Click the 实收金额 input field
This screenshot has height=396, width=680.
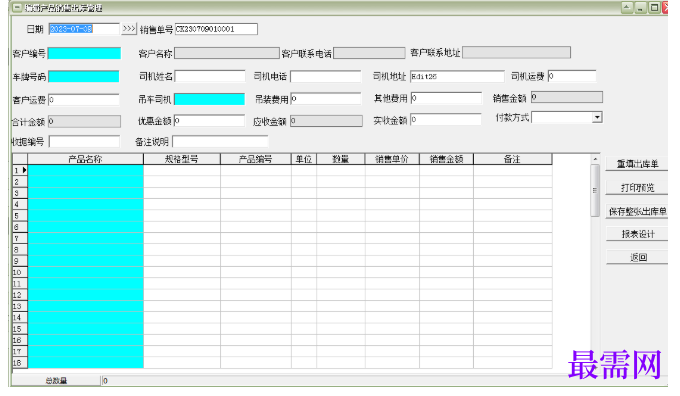[446, 119]
